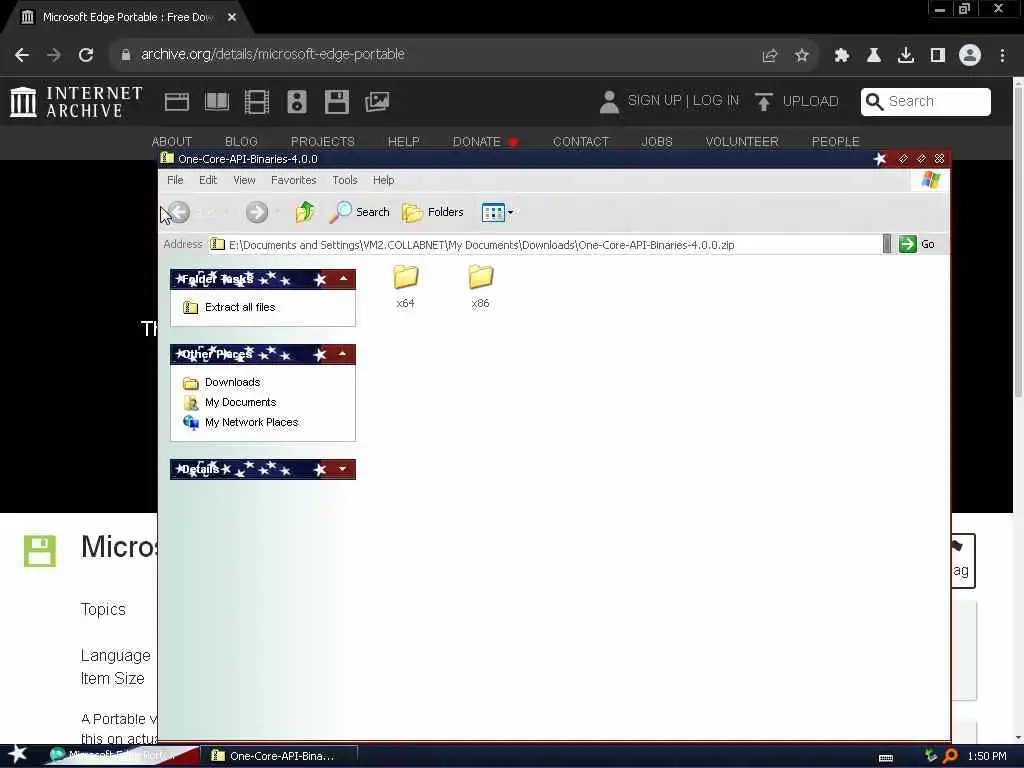Image resolution: width=1024 pixels, height=768 pixels.
Task: Open the address bar dropdown arrow
Action: pos(887,244)
